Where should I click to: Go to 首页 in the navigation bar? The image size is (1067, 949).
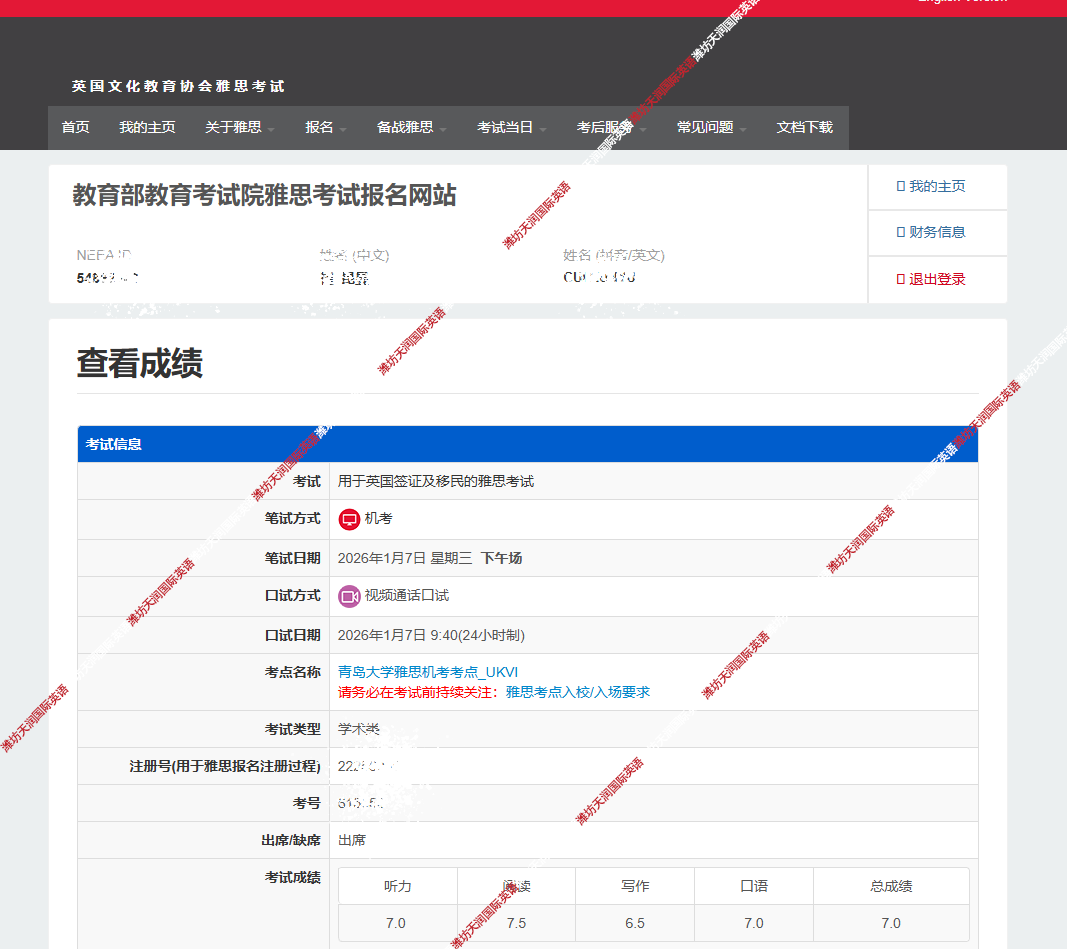pos(75,127)
